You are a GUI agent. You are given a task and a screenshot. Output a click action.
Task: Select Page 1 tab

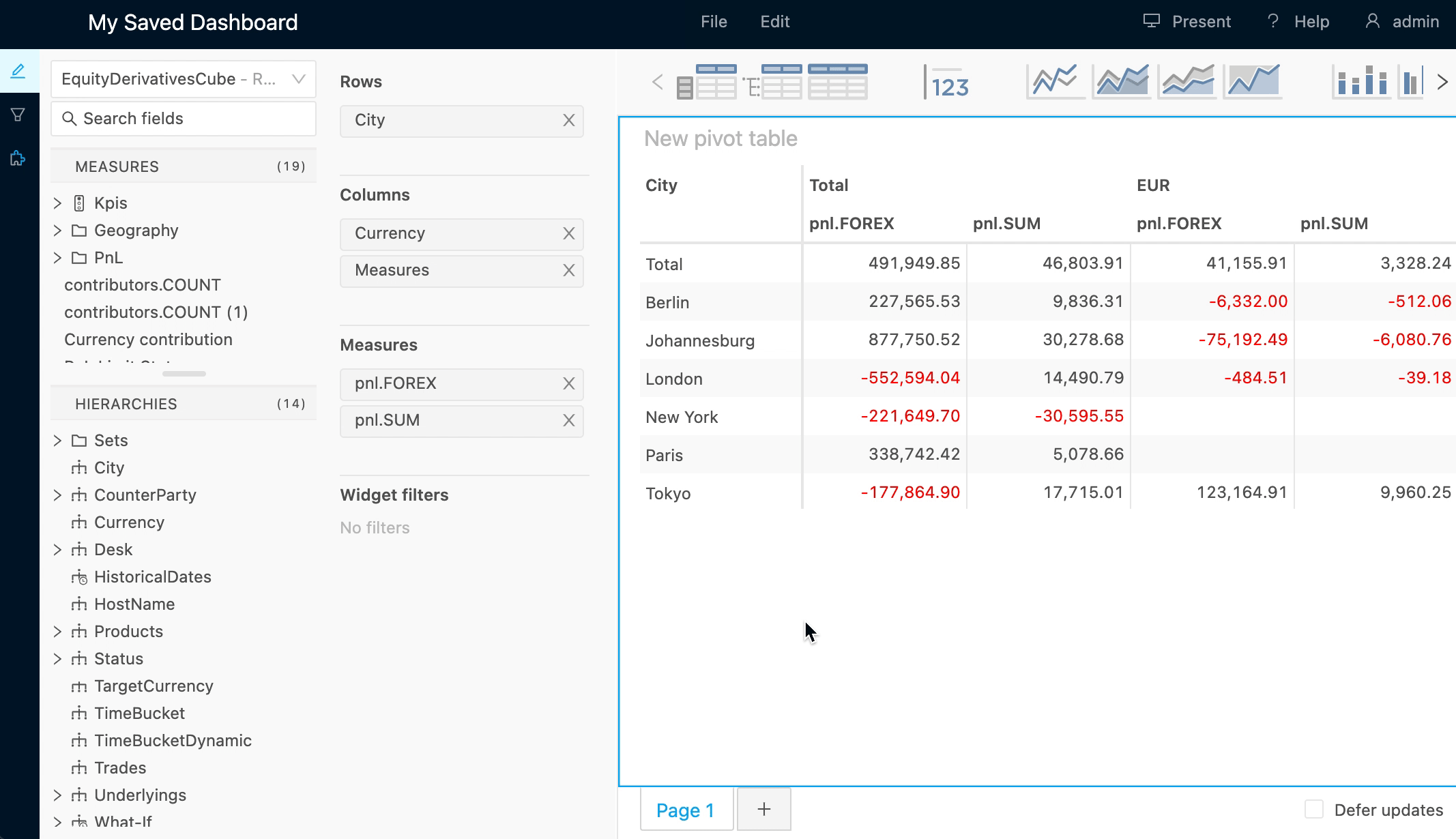click(x=686, y=810)
